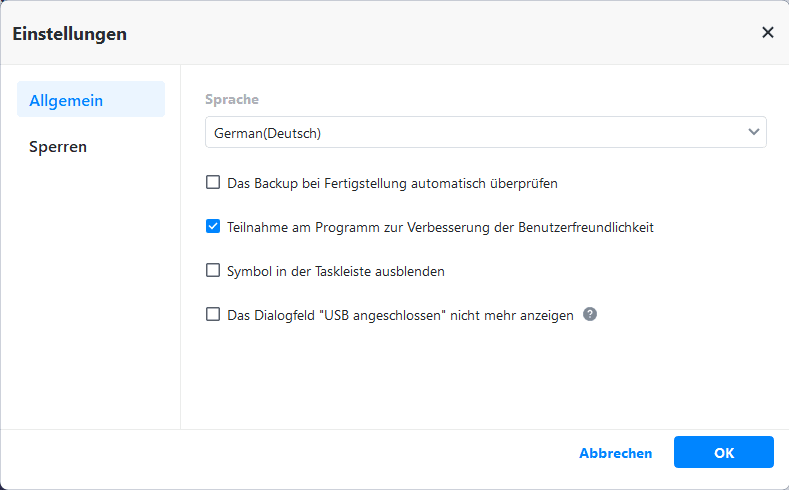Click the Sprache section label
The image size is (789, 490).
232,100
